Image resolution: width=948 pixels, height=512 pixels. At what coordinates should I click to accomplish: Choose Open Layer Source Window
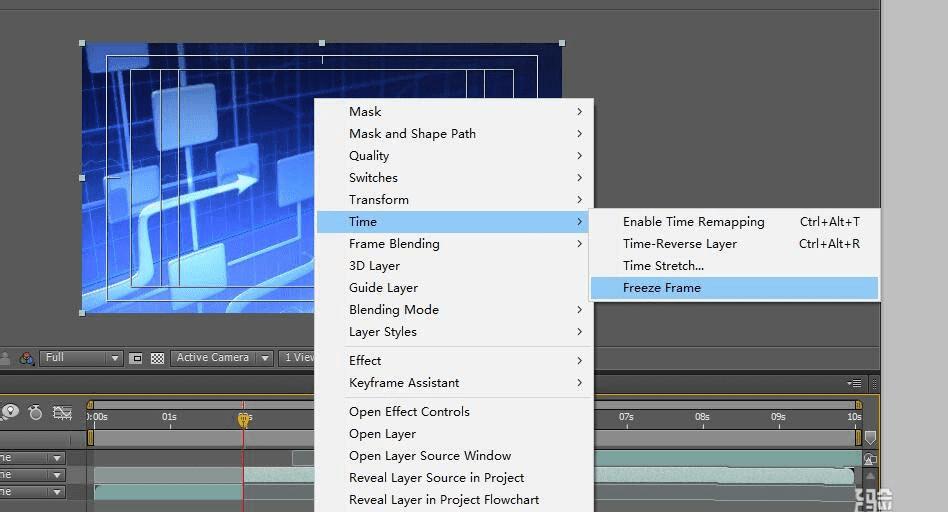[x=455, y=456]
